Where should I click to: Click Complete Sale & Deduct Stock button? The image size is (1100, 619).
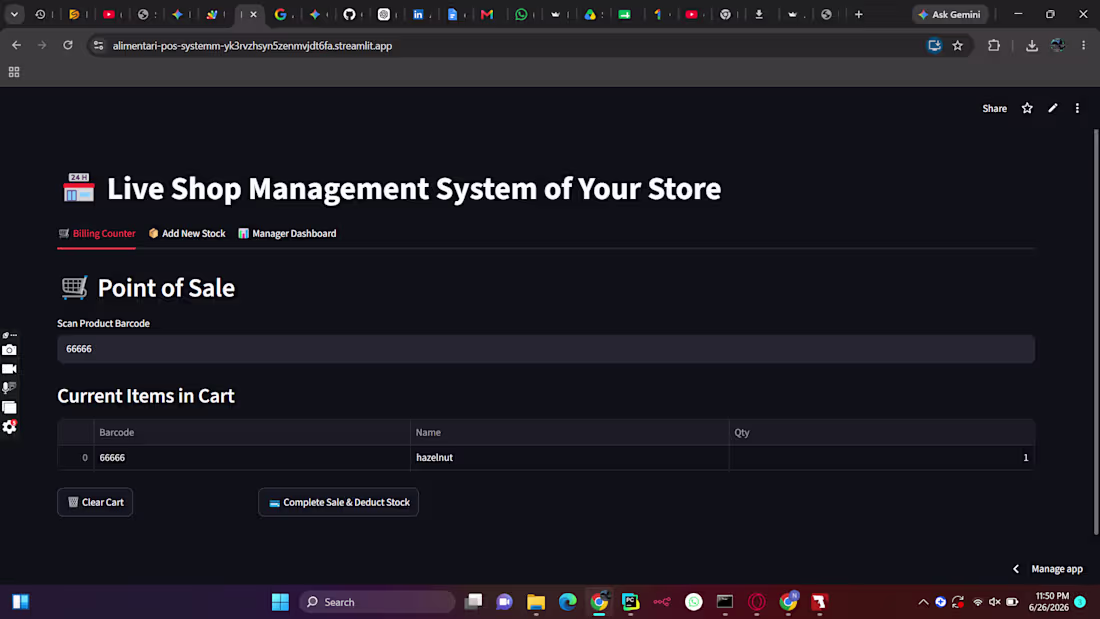[x=338, y=502]
